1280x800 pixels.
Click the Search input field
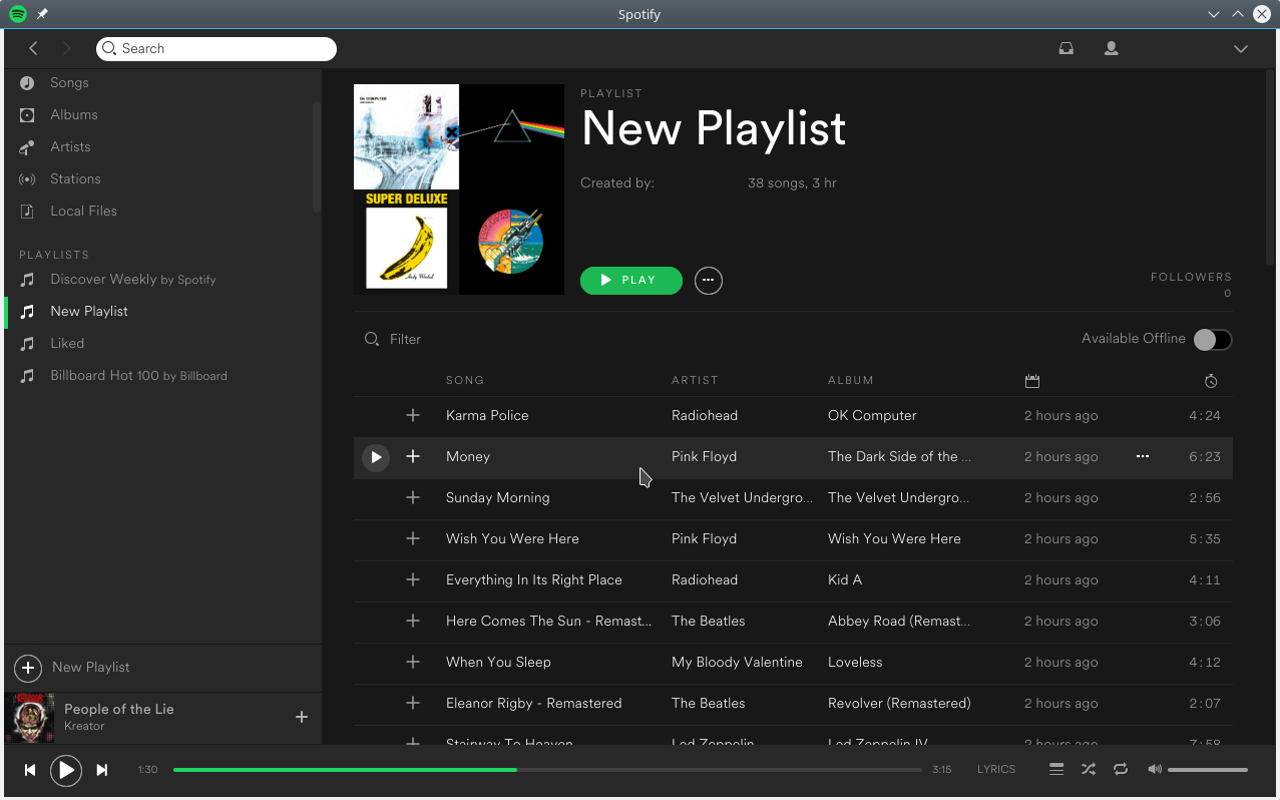tap(216, 48)
